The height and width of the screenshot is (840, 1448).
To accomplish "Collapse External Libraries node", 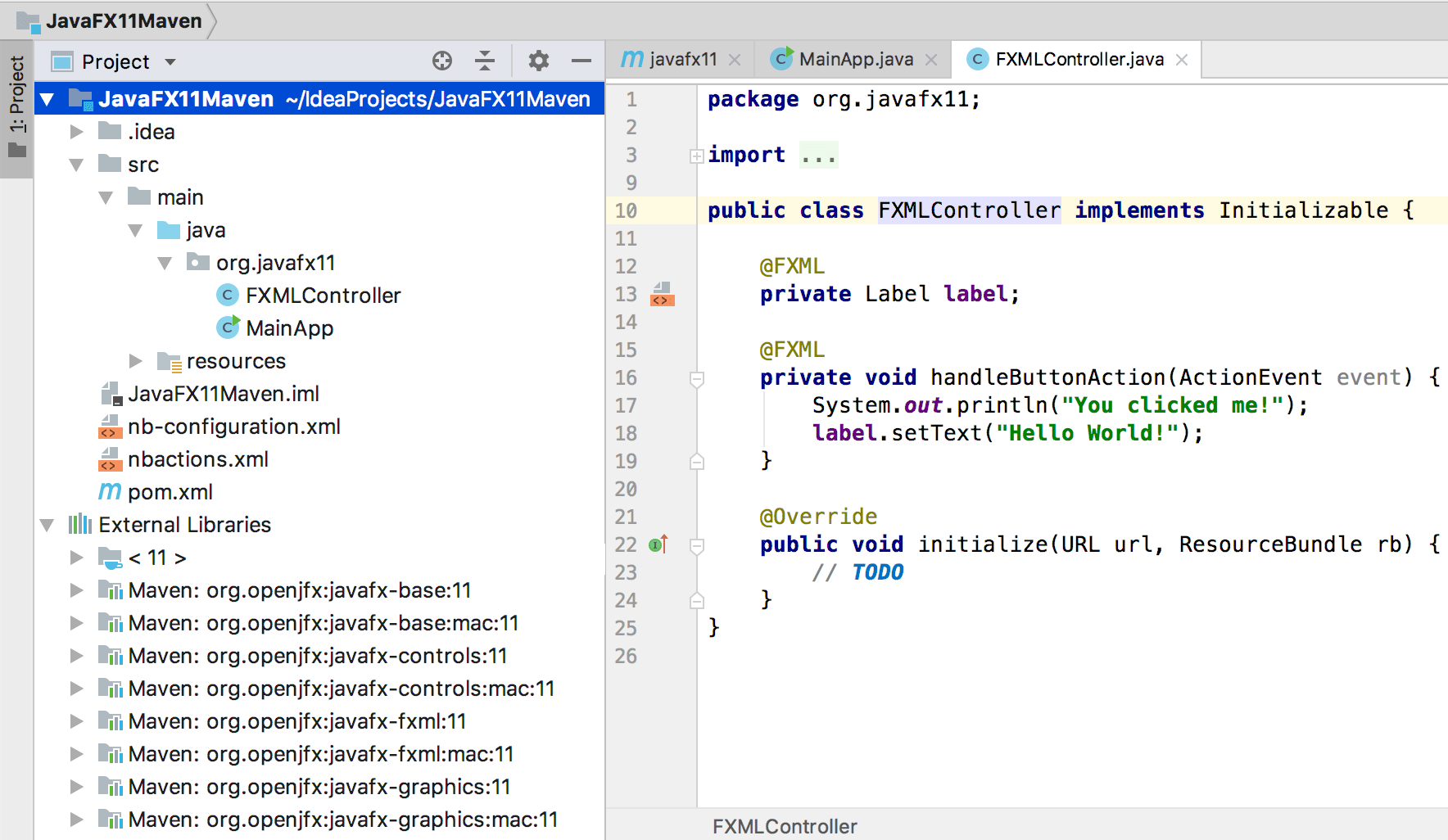I will tap(47, 525).
